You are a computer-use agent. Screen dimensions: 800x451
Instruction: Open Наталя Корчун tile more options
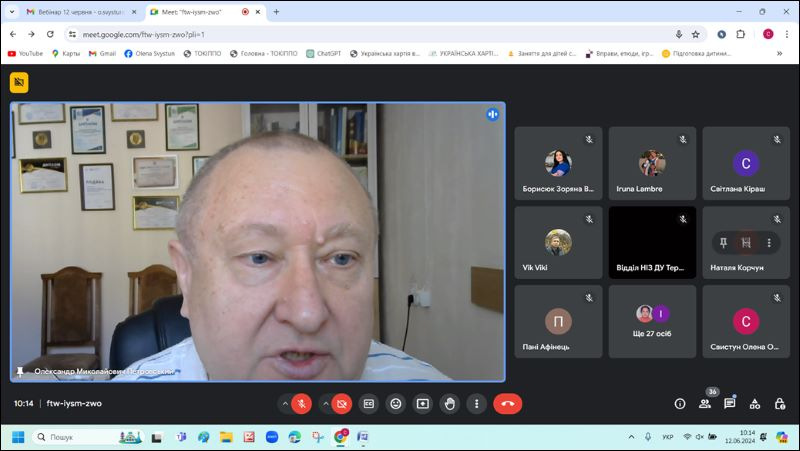[x=769, y=243]
